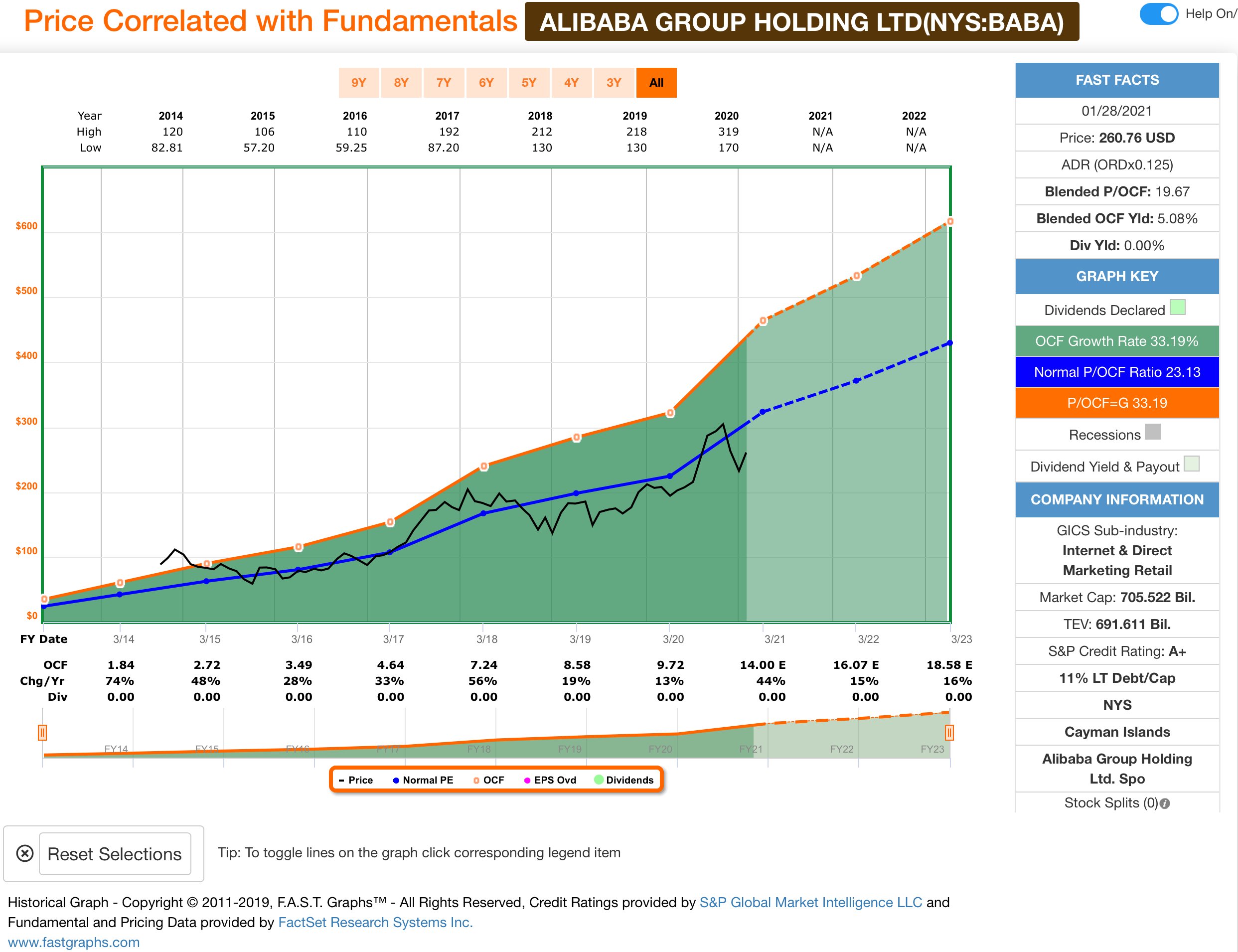Screen dimensions: 1238x952
Task: Click the FY 3/21 estimate OCF marker
Action: pyautogui.click(x=763, y=320)
